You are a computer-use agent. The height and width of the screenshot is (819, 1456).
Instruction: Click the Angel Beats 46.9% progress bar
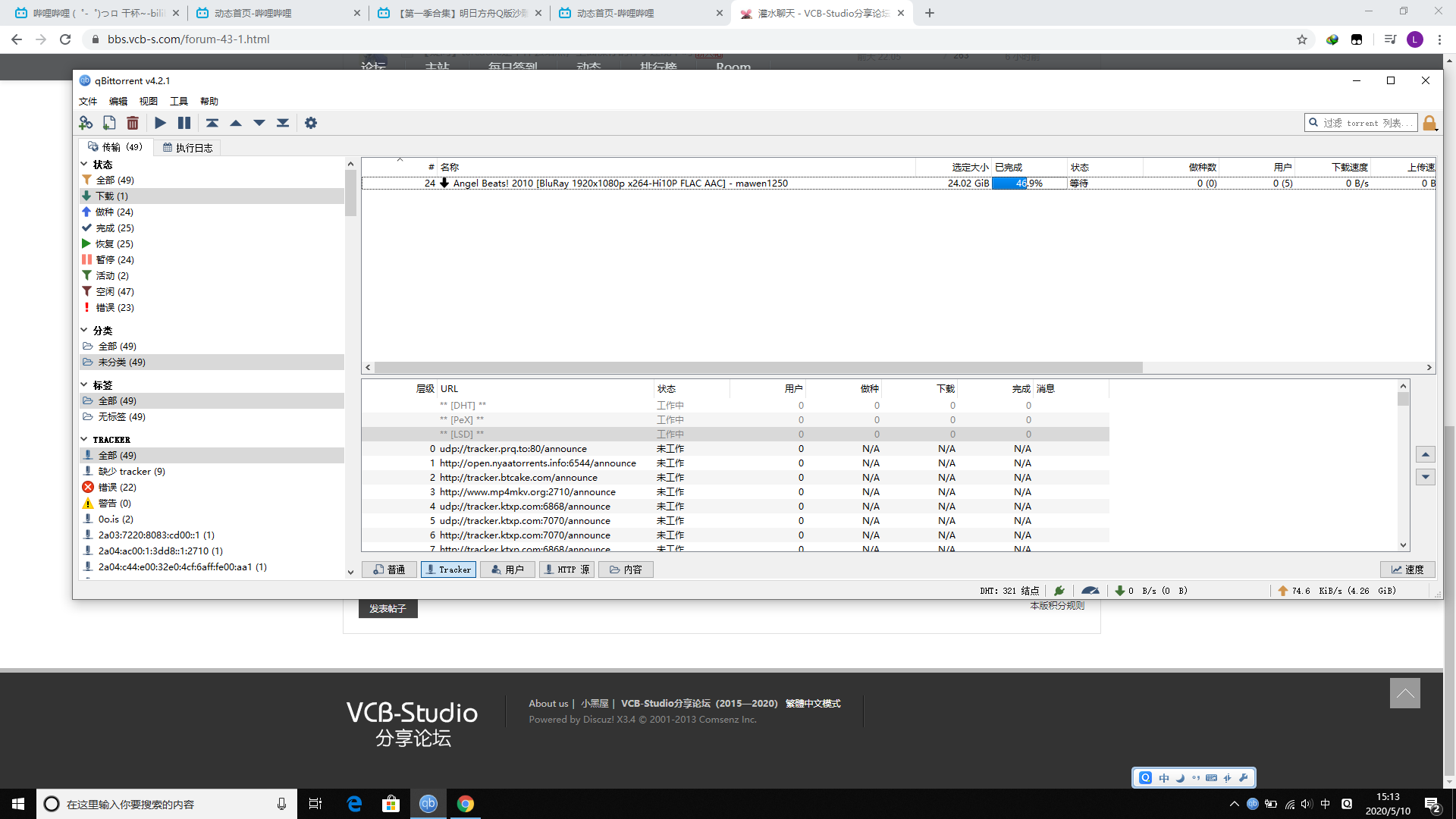1029,183
